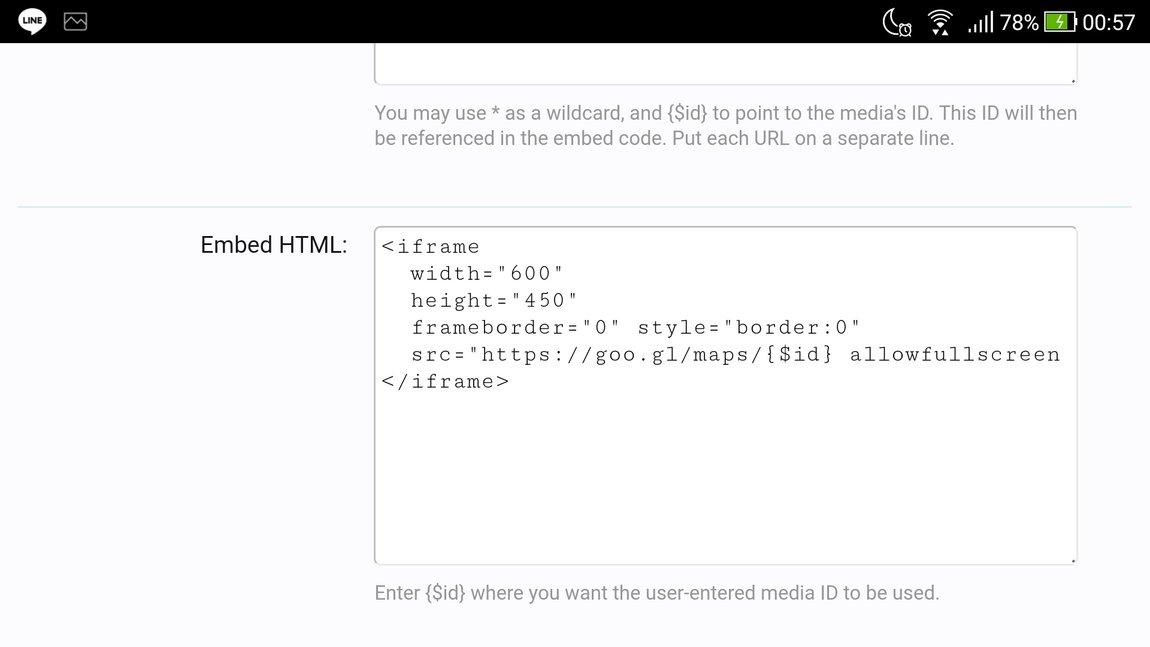The image size is (1150, 647).
Task: Tap the charging battery icon
Action: 1060,21
